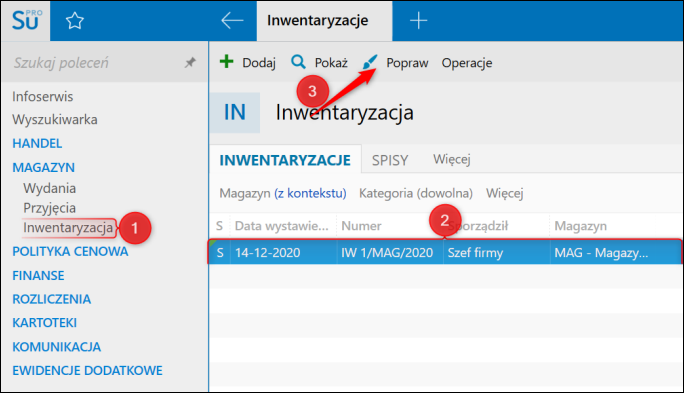Expand the HANDEL section
684x393 pixels.
point(37,144)
